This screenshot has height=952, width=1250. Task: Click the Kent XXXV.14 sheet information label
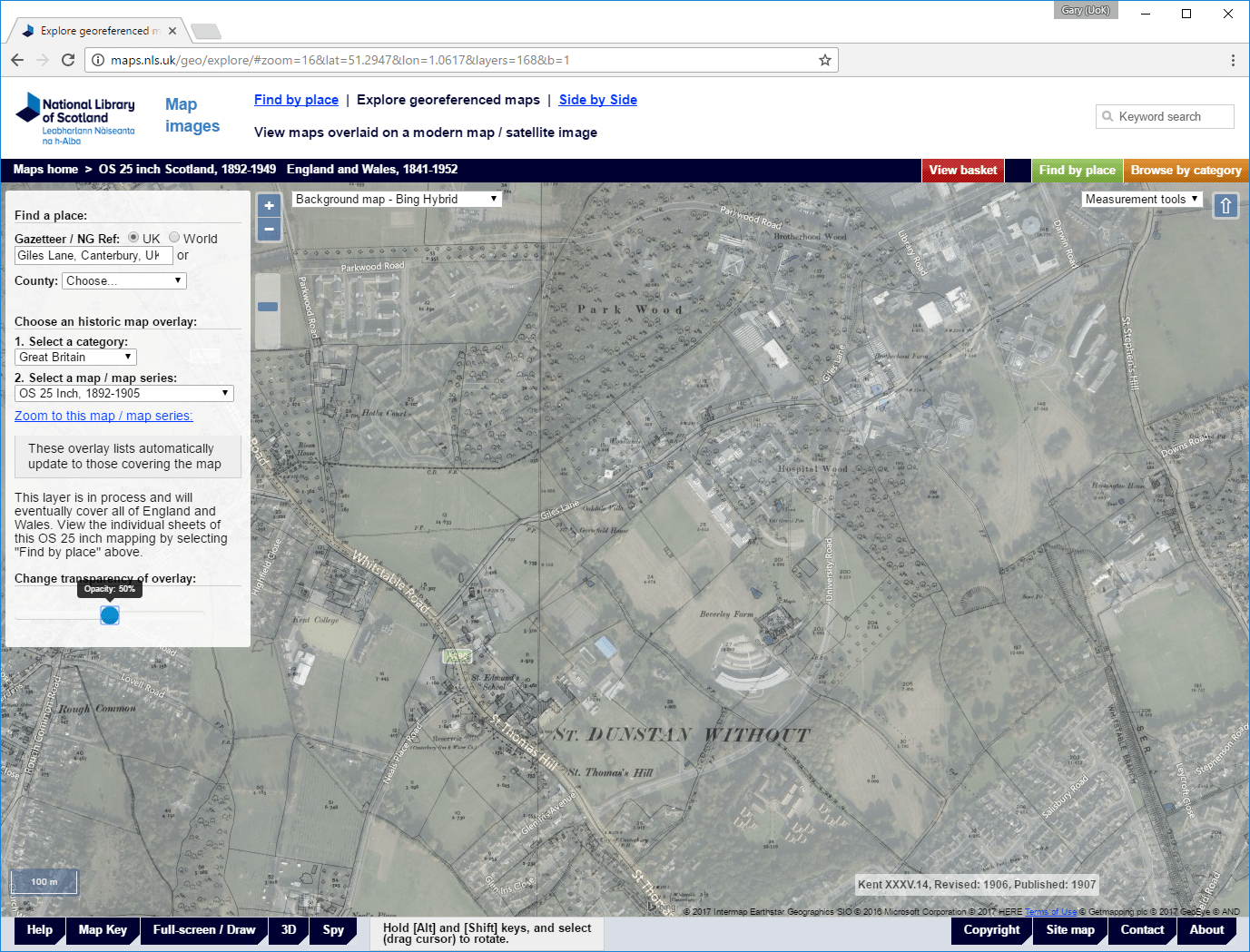[x=977, y=885]
